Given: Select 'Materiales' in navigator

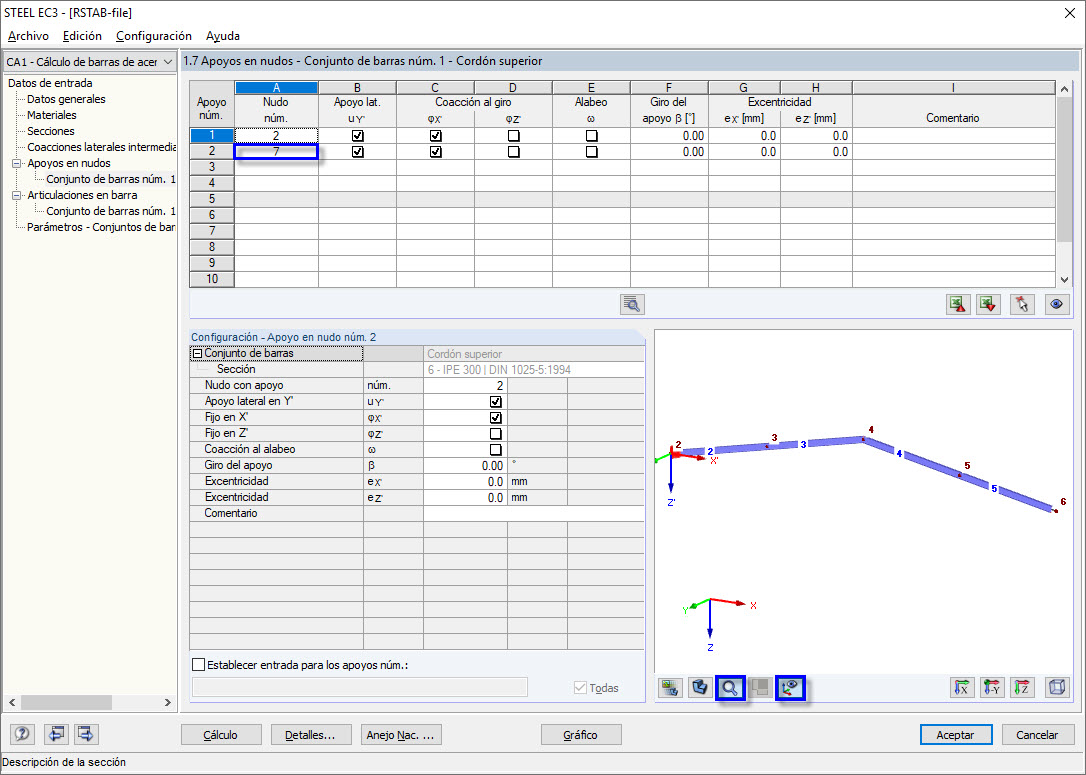Looking at the screenshot, I should coord(52,115).
